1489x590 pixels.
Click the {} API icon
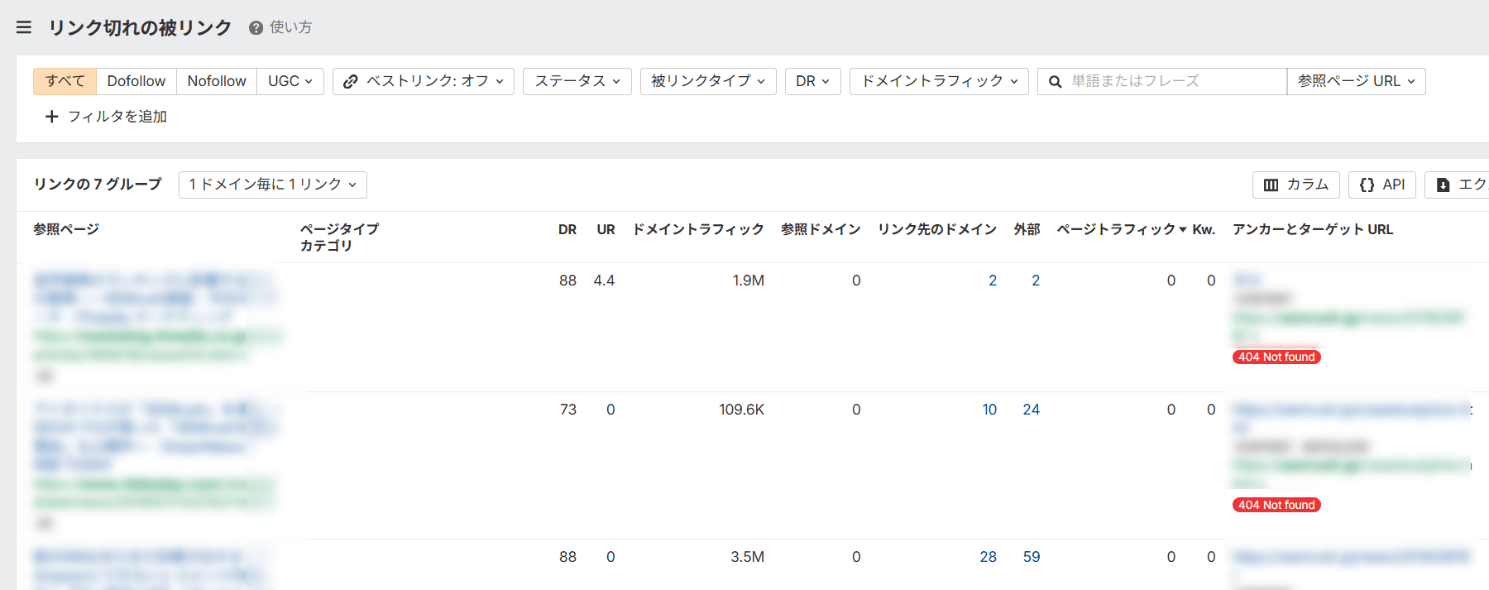(1366, 184)
